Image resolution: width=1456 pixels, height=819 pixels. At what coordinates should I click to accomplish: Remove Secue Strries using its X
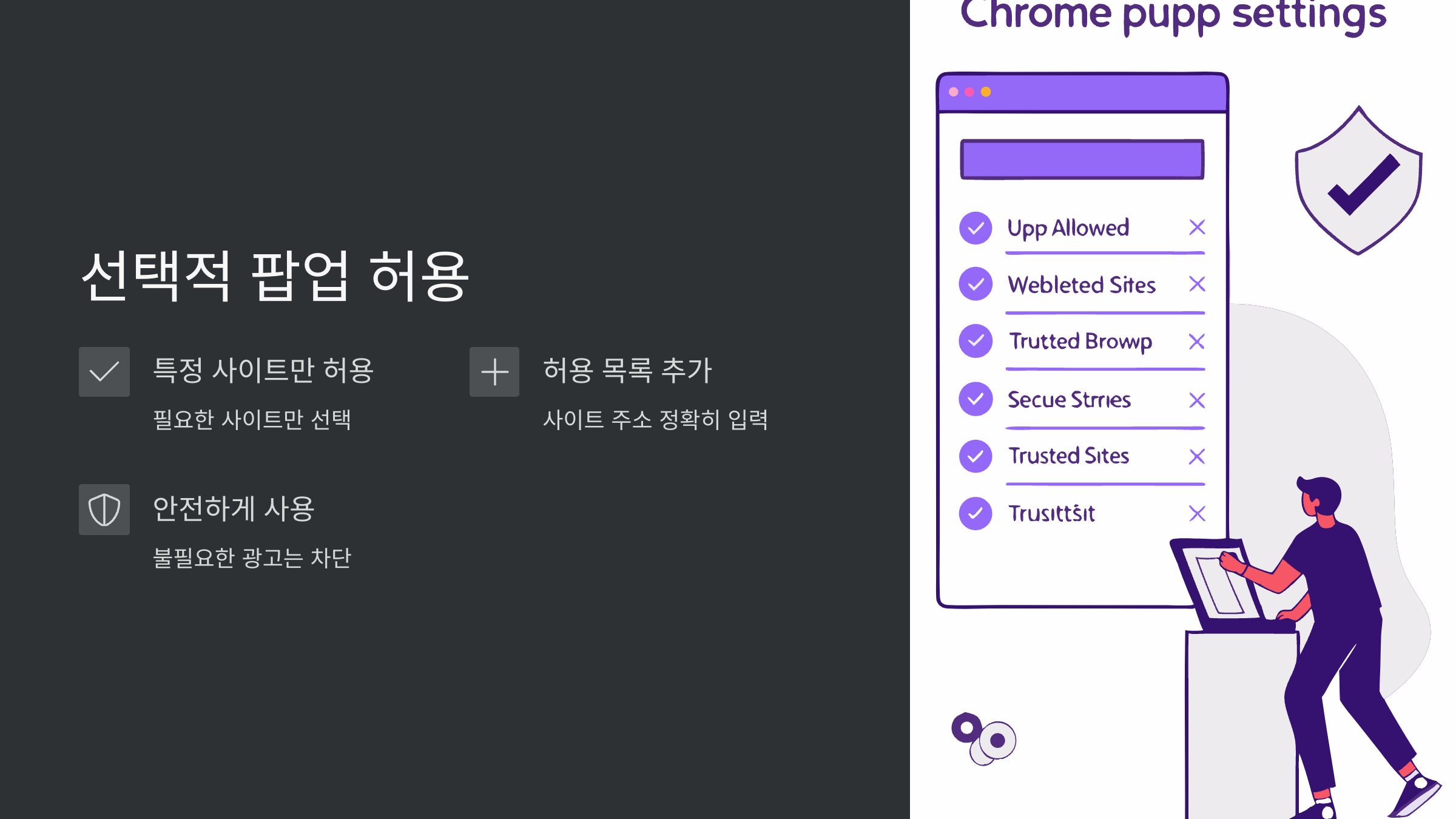click(1196, 400)
